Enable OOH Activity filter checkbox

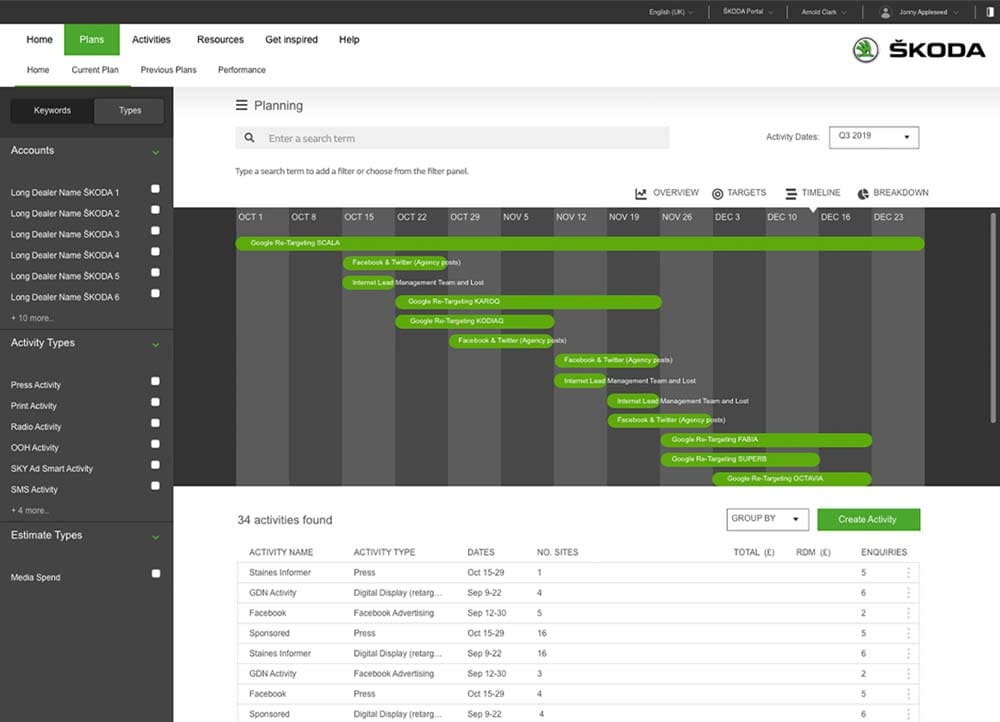pyautogui.click(x=155, y=444)
